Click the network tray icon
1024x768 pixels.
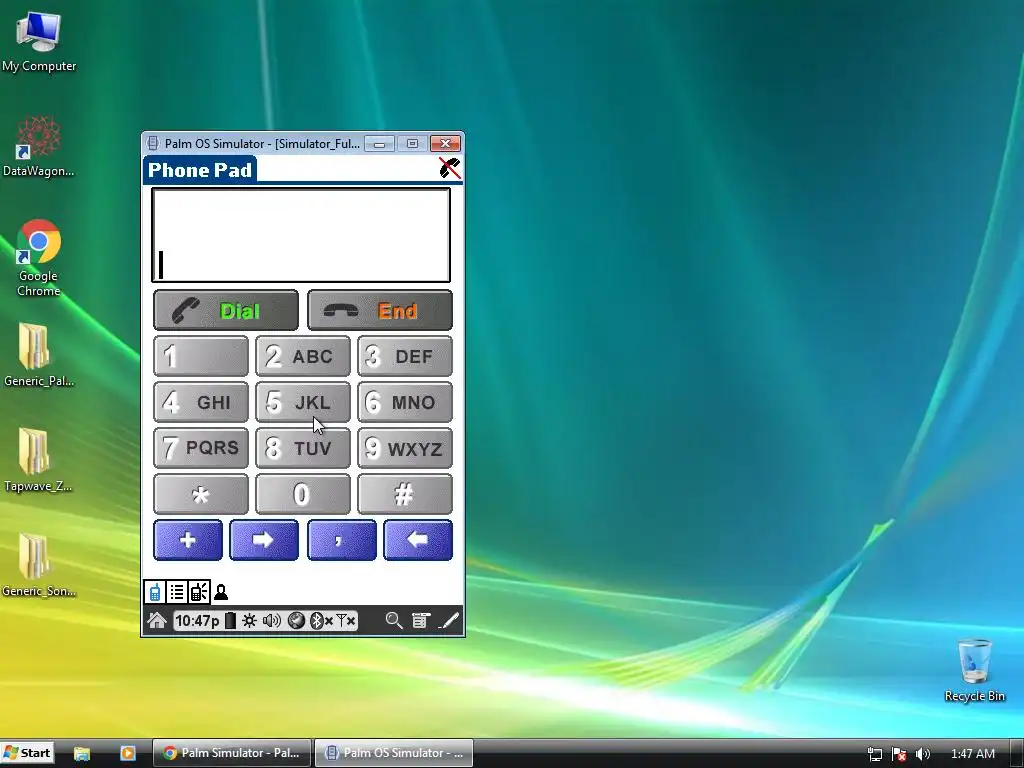(875, 754)
